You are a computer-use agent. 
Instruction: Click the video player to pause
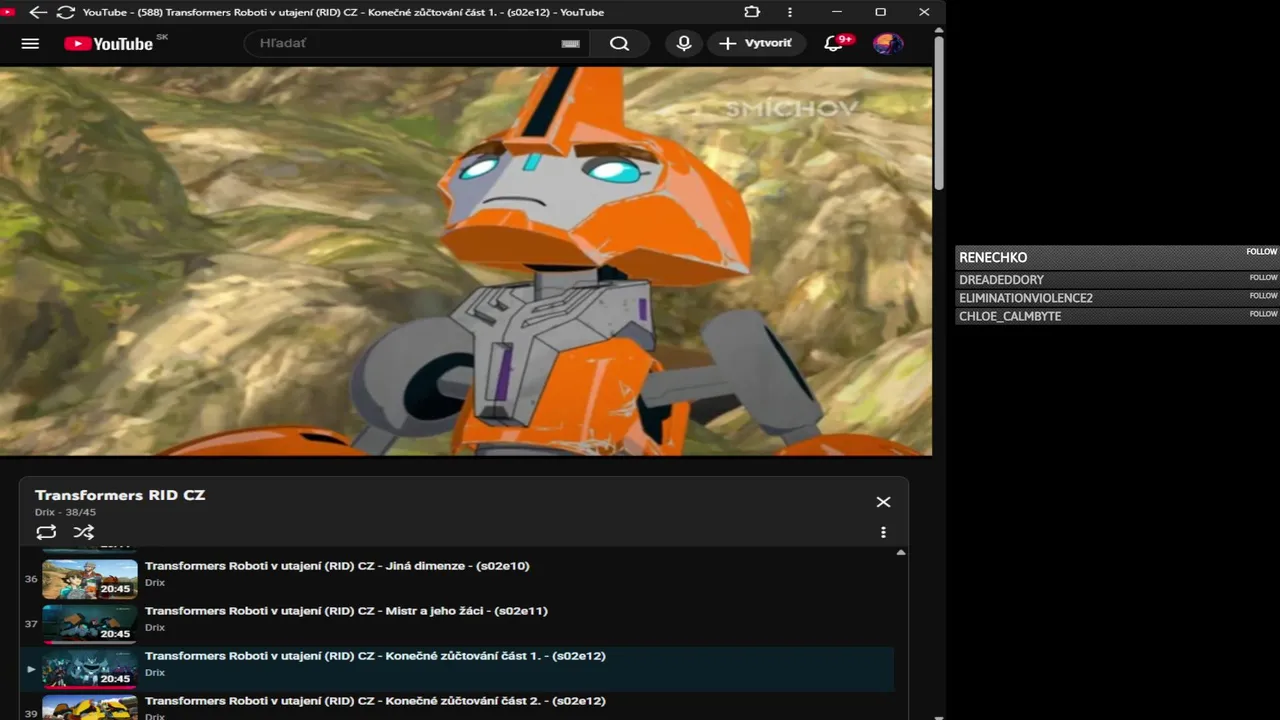tap(466, 262)
